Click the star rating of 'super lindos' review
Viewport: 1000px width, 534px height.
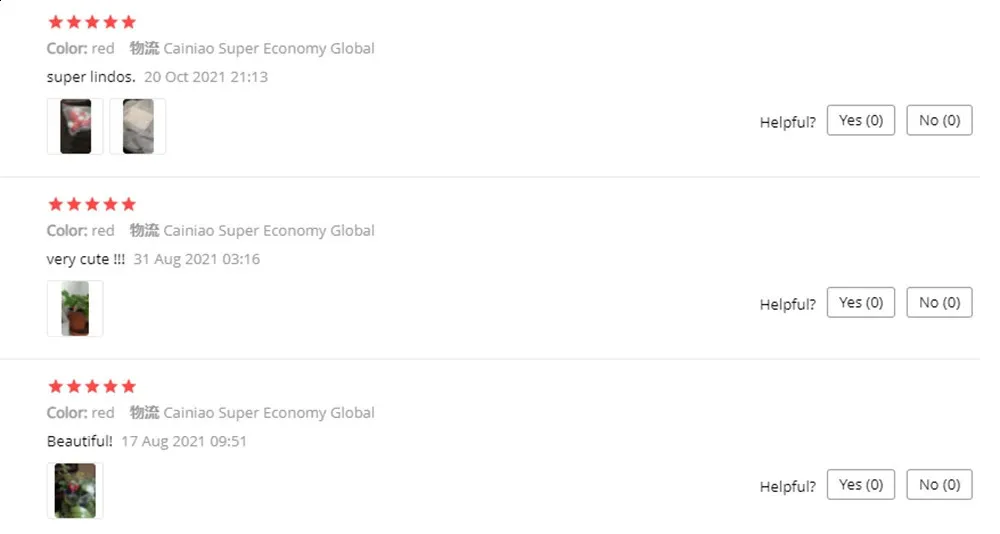click(x=92, y=22)
